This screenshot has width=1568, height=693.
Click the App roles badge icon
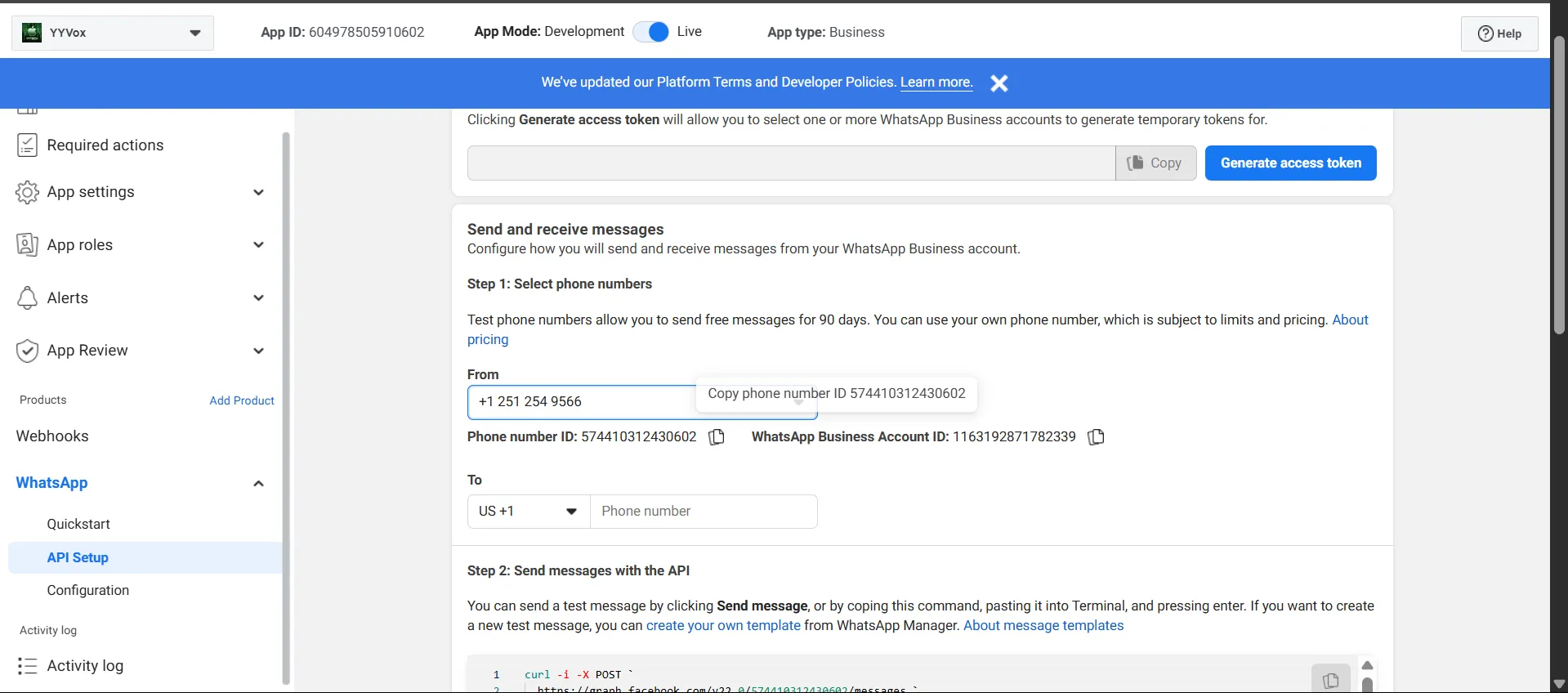[27, 245]
